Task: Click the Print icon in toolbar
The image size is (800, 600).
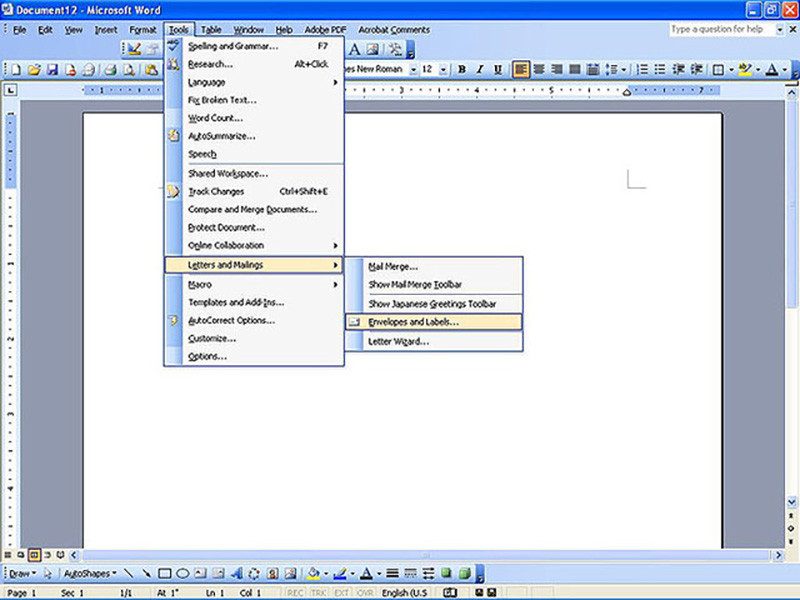Action: (x=110, y=69)
